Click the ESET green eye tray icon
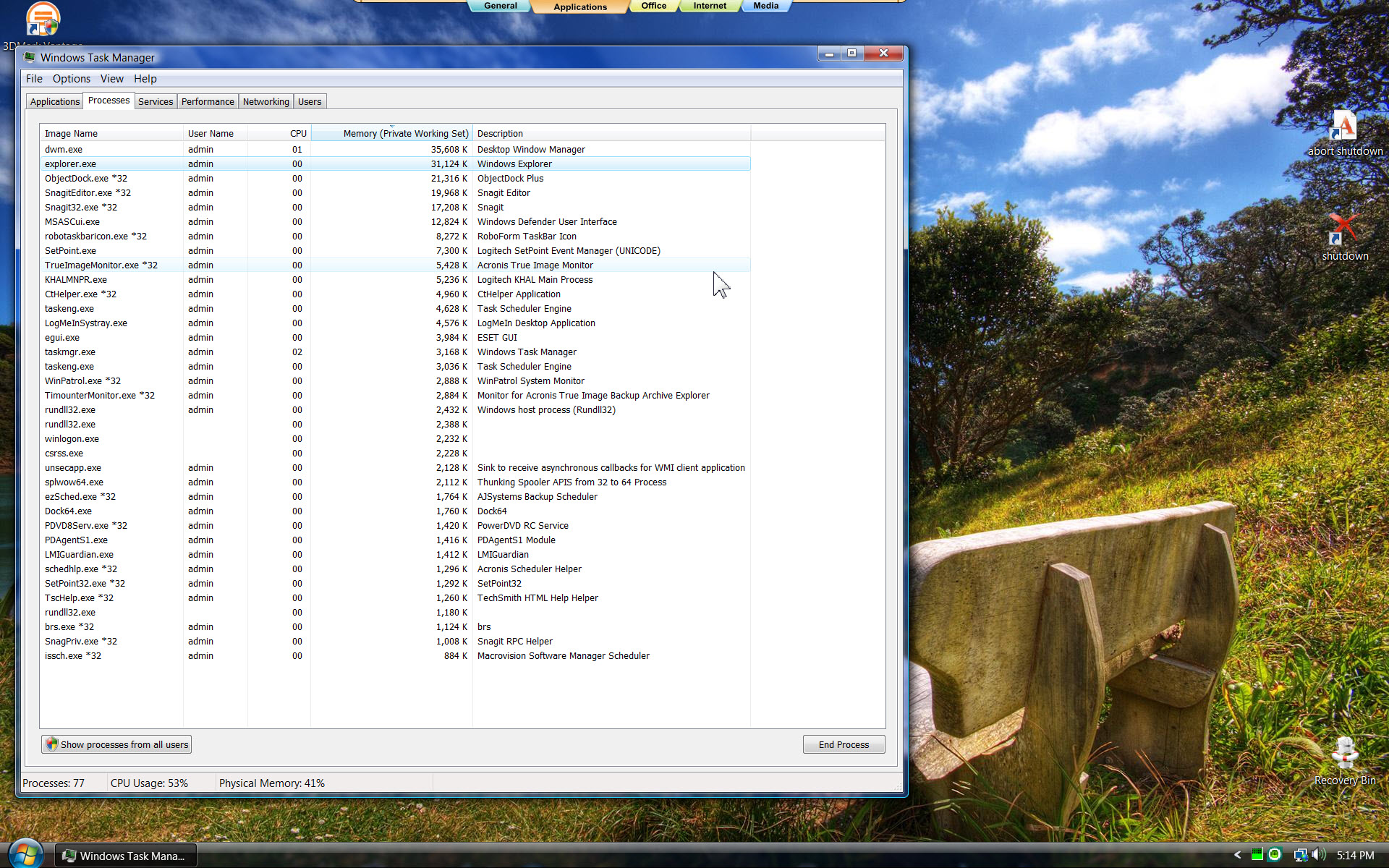This screenshot has width=1389, height=868. click(x=1275, y=855)
